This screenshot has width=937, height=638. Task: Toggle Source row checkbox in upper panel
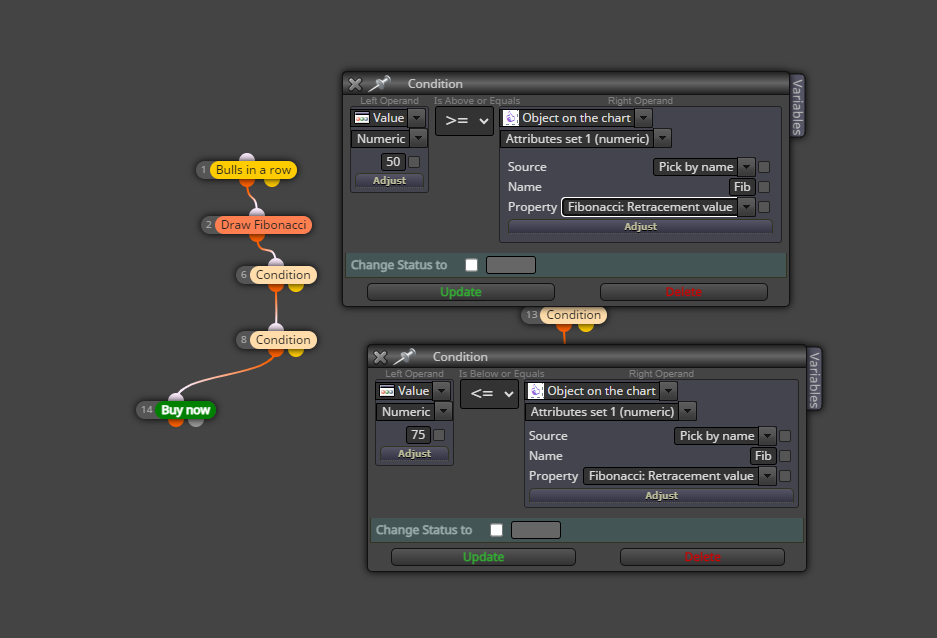(764, 167)
